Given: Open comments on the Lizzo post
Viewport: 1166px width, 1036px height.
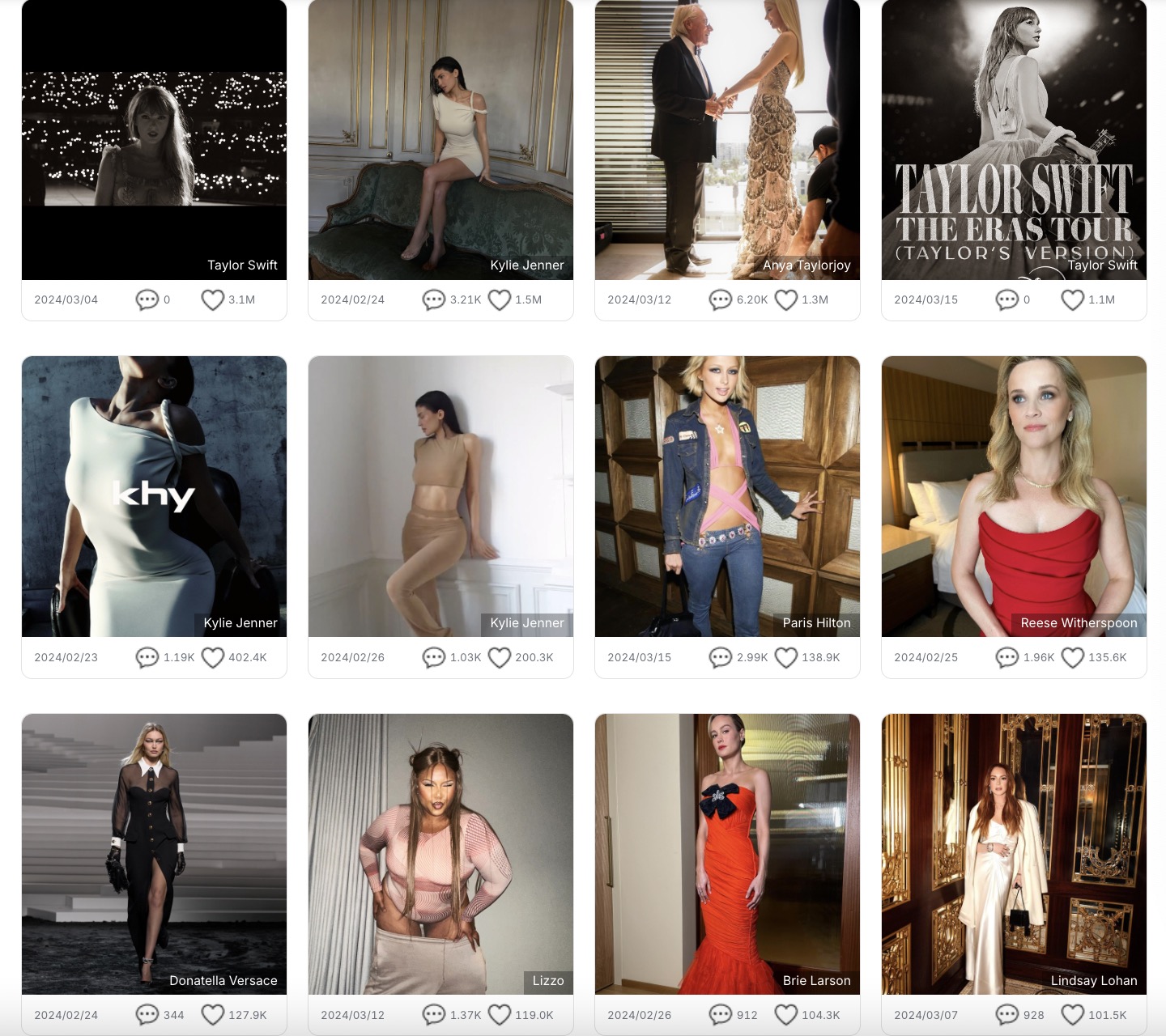Looking at the screenshot, I should pos(434,1015).
